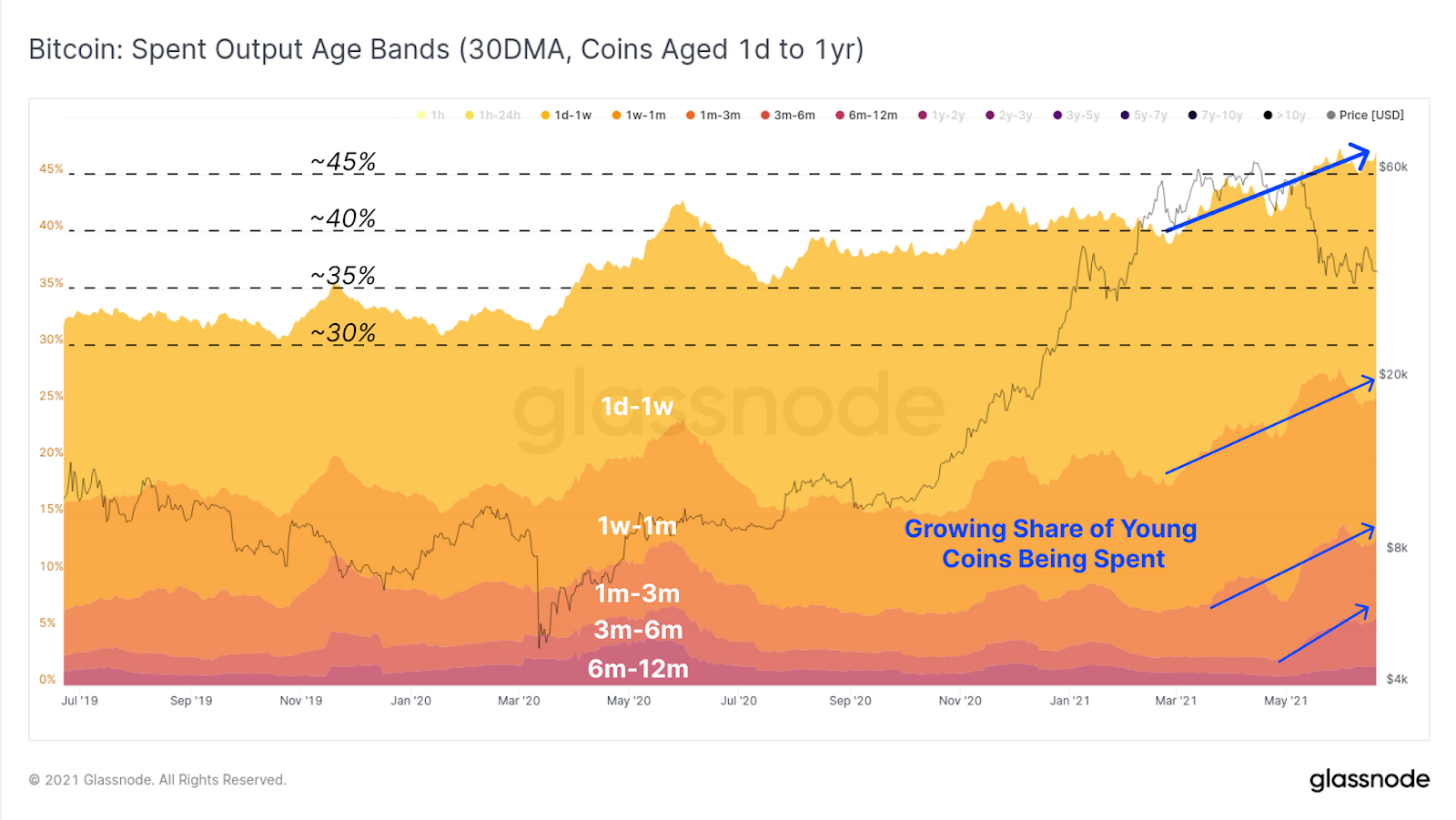The image size is (1456, 820).
Task: Toggle the Price [USD] legend entry
Action: [x=1365, y=116]
